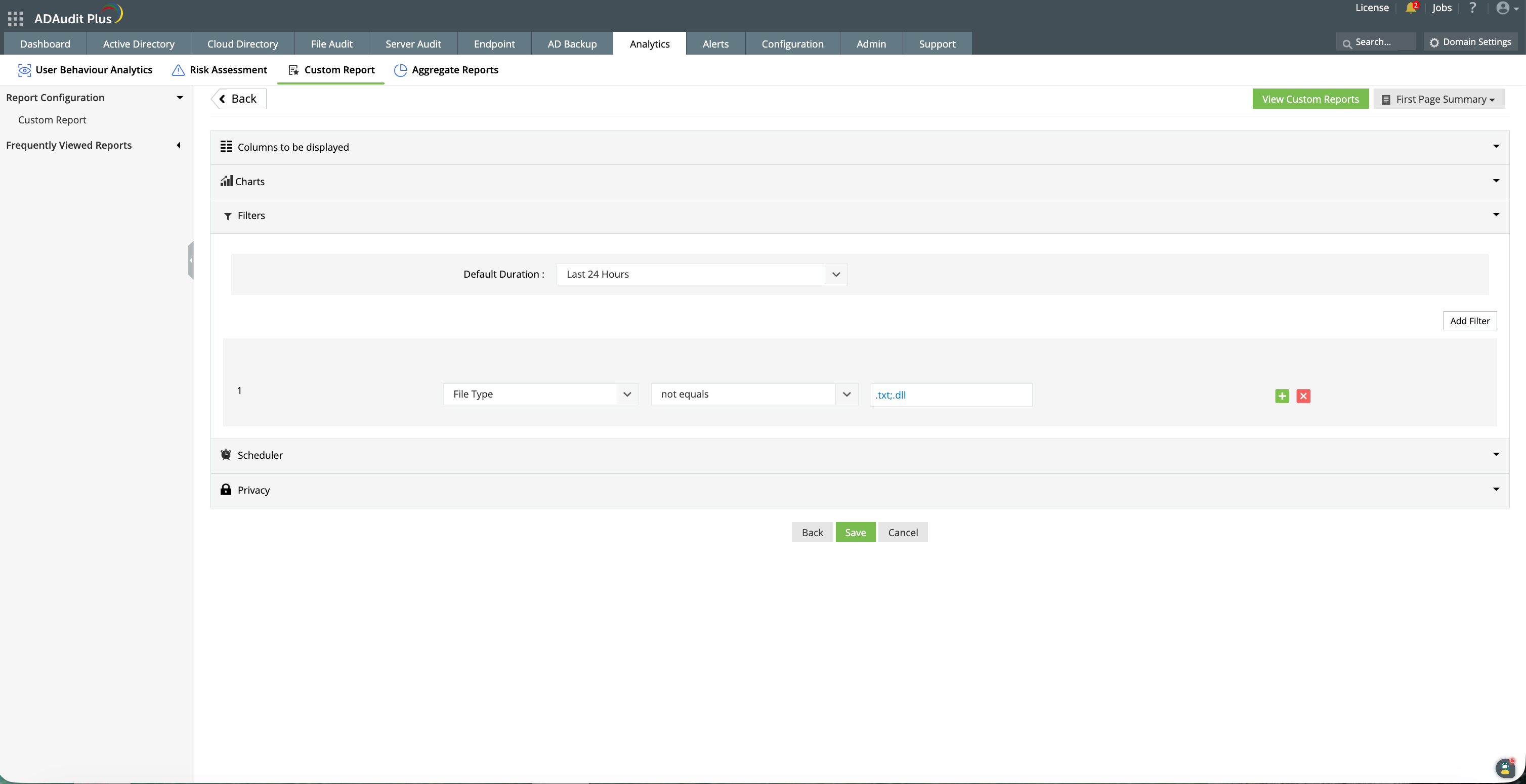1526x784 pixels.
Task: Expand Frequently Viewed Reports section
Action: 178,145
